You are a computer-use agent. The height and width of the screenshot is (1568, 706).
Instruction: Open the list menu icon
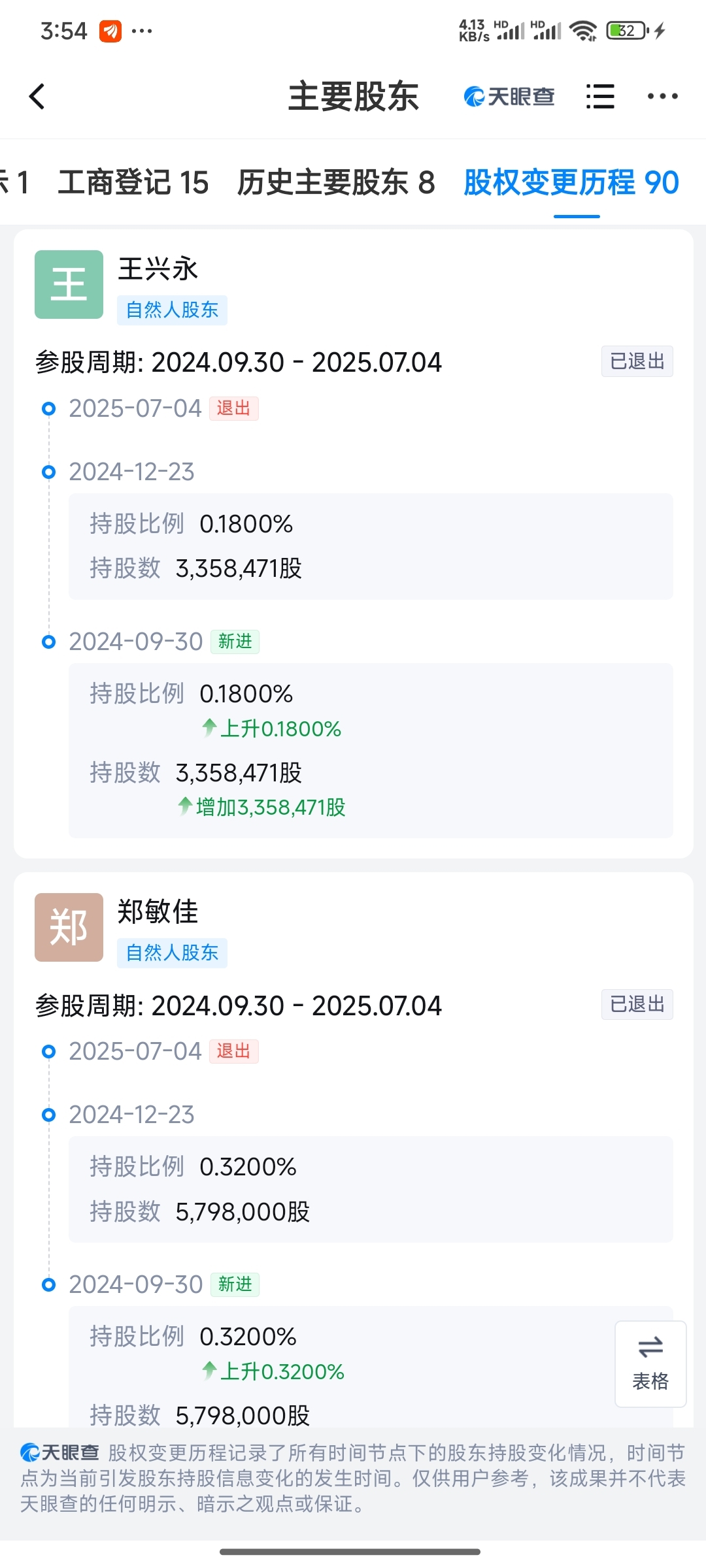coord(599,97)
